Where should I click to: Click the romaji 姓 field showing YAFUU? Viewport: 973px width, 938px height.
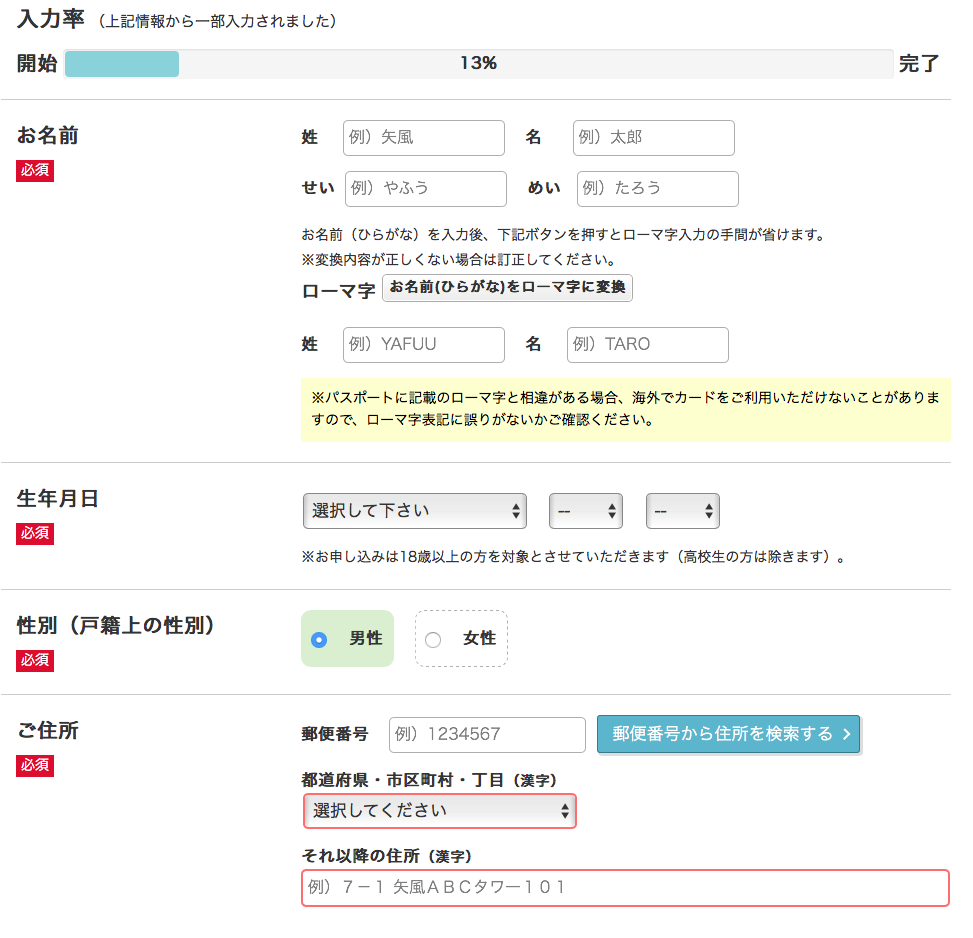pyautogui.click(x=423, y=345)
